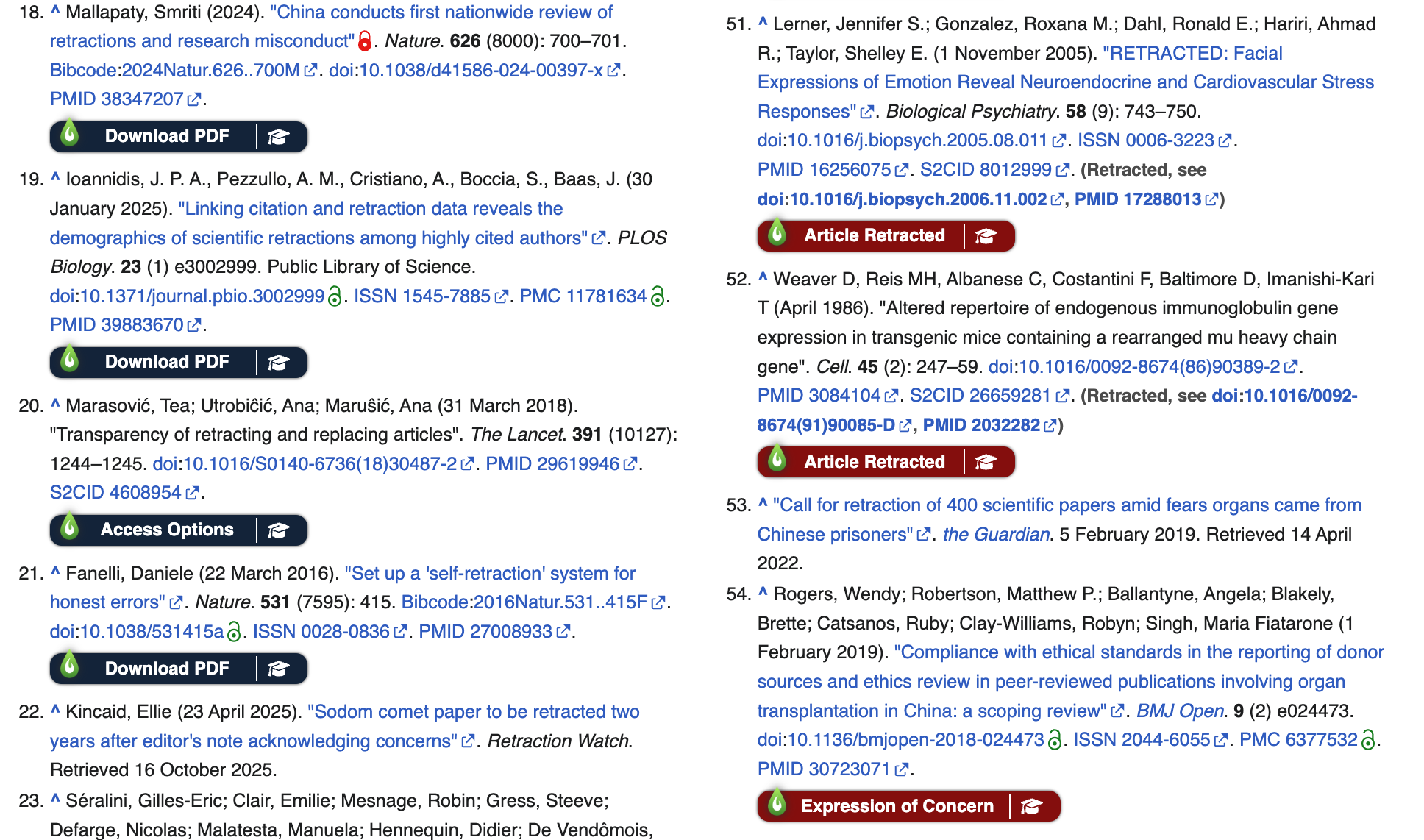Click the caret backlink for reference 53
The image size is (1424, 840).
(x=763, y=504)
